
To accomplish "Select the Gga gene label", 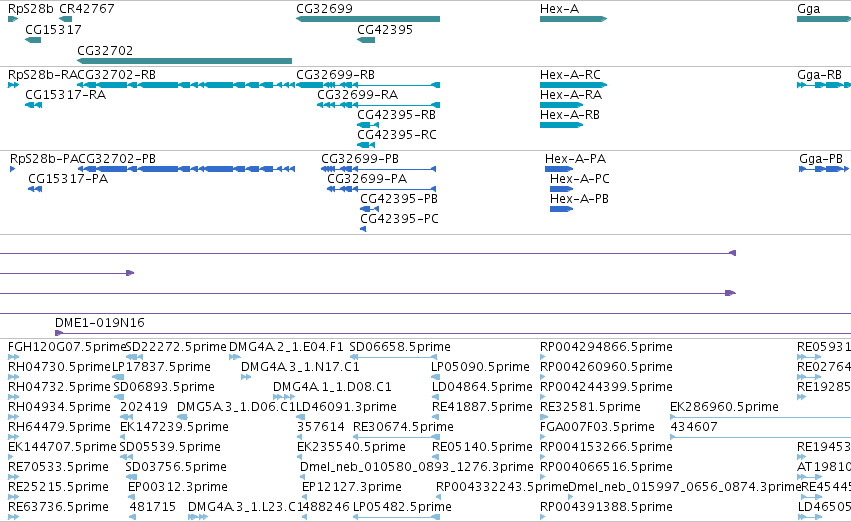I will (x=809, y=9).
